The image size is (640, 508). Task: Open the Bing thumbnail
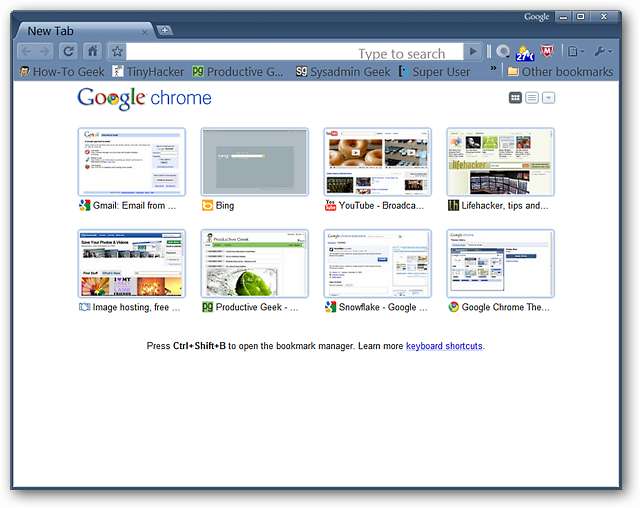tap(255, 162)
